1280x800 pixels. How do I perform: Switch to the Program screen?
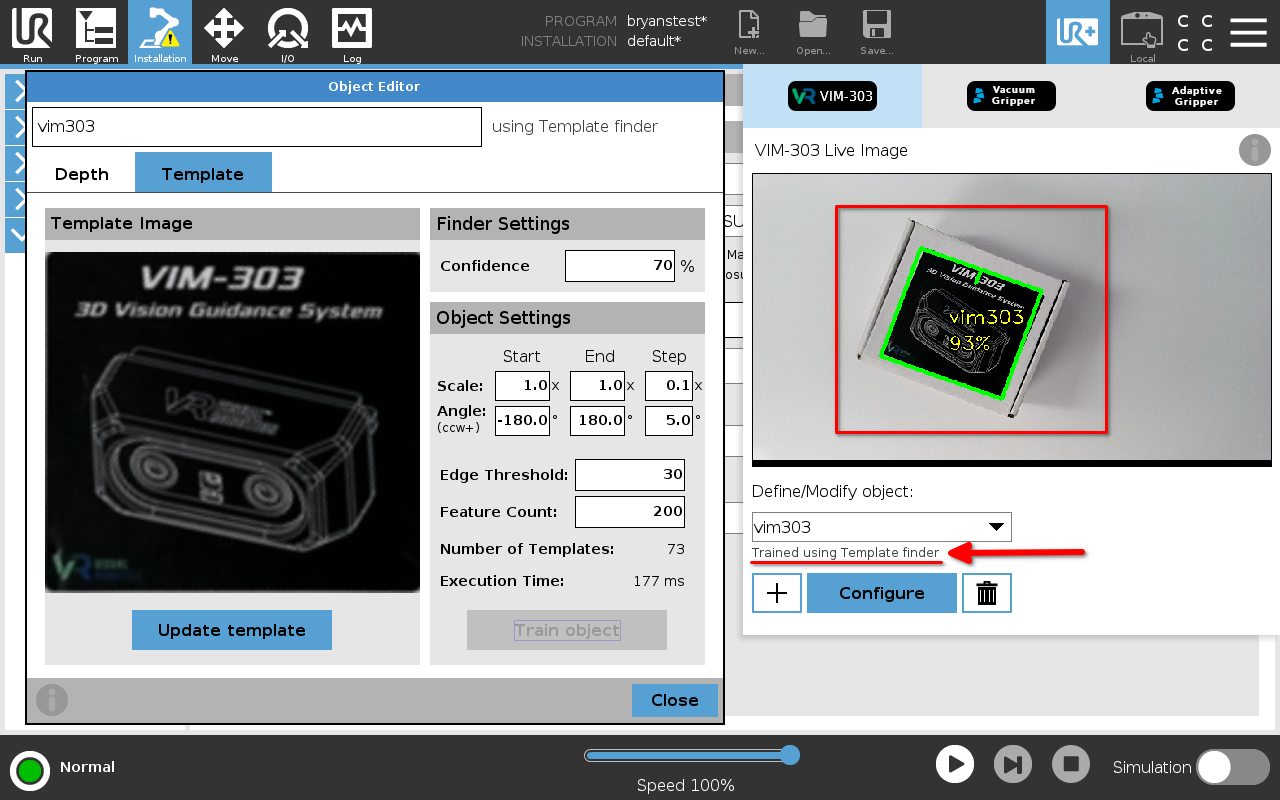(x=96, y=33)
